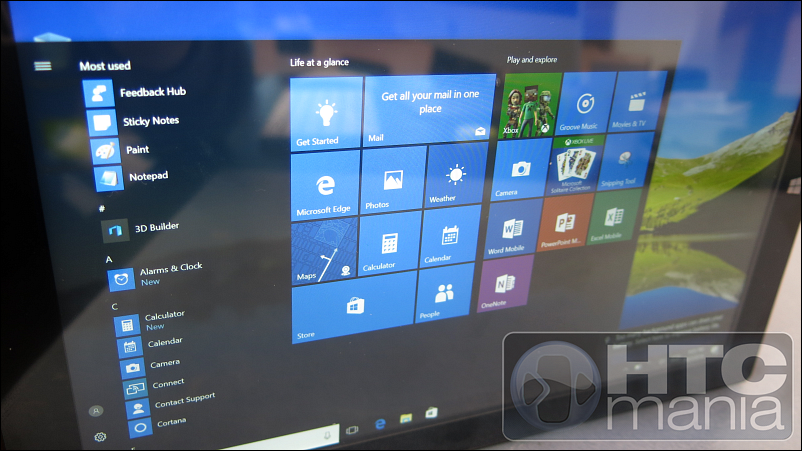Image resolution: width=802 pixels, height=451 pixels.
Task: Click the microphone icon in search box
Action: (x=327, y=434)
